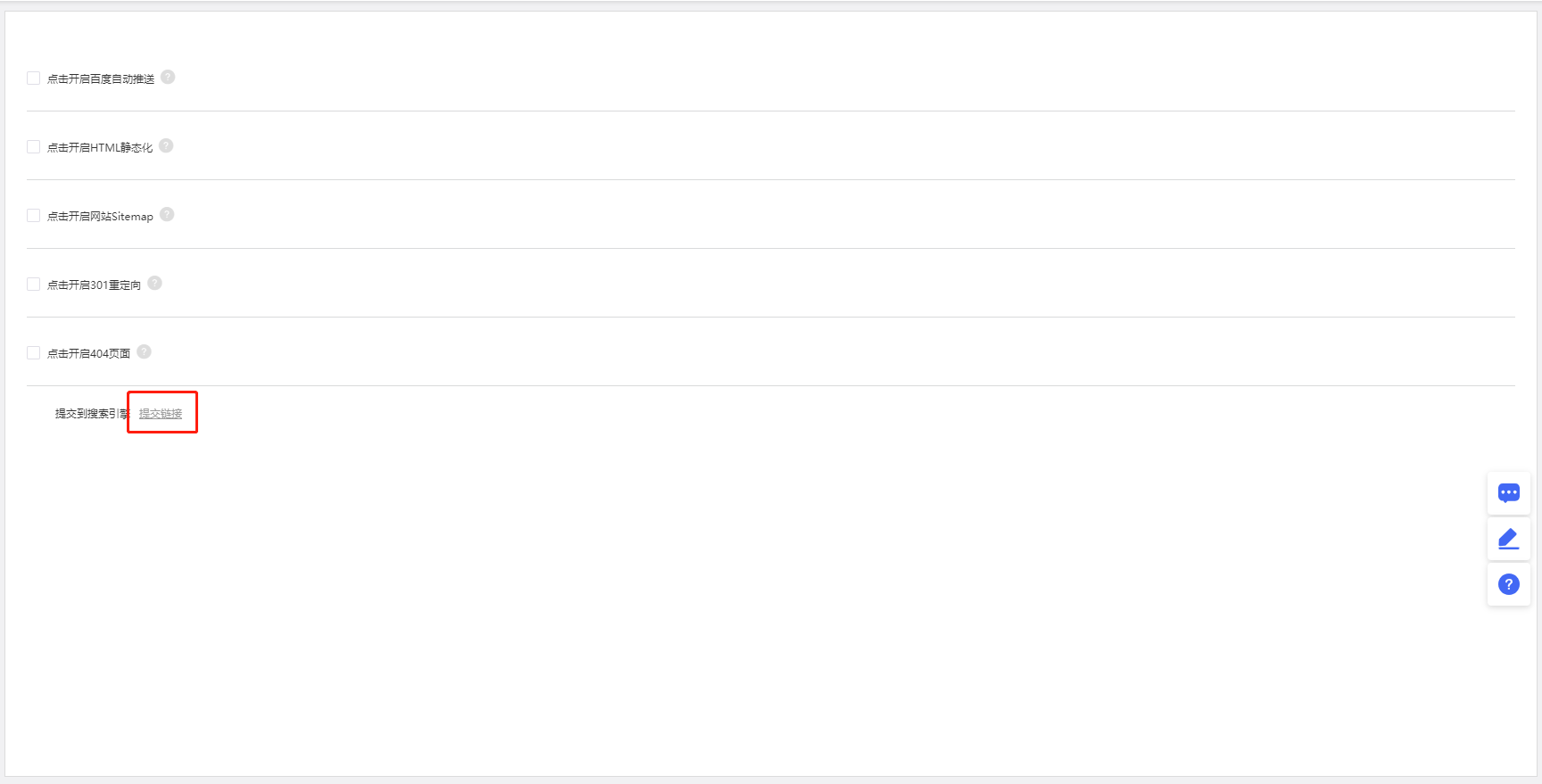Screen dimensions: 1542x784
Task: Click the 点击开启百度自动推送 label text
Action: (x=101, y=79)
